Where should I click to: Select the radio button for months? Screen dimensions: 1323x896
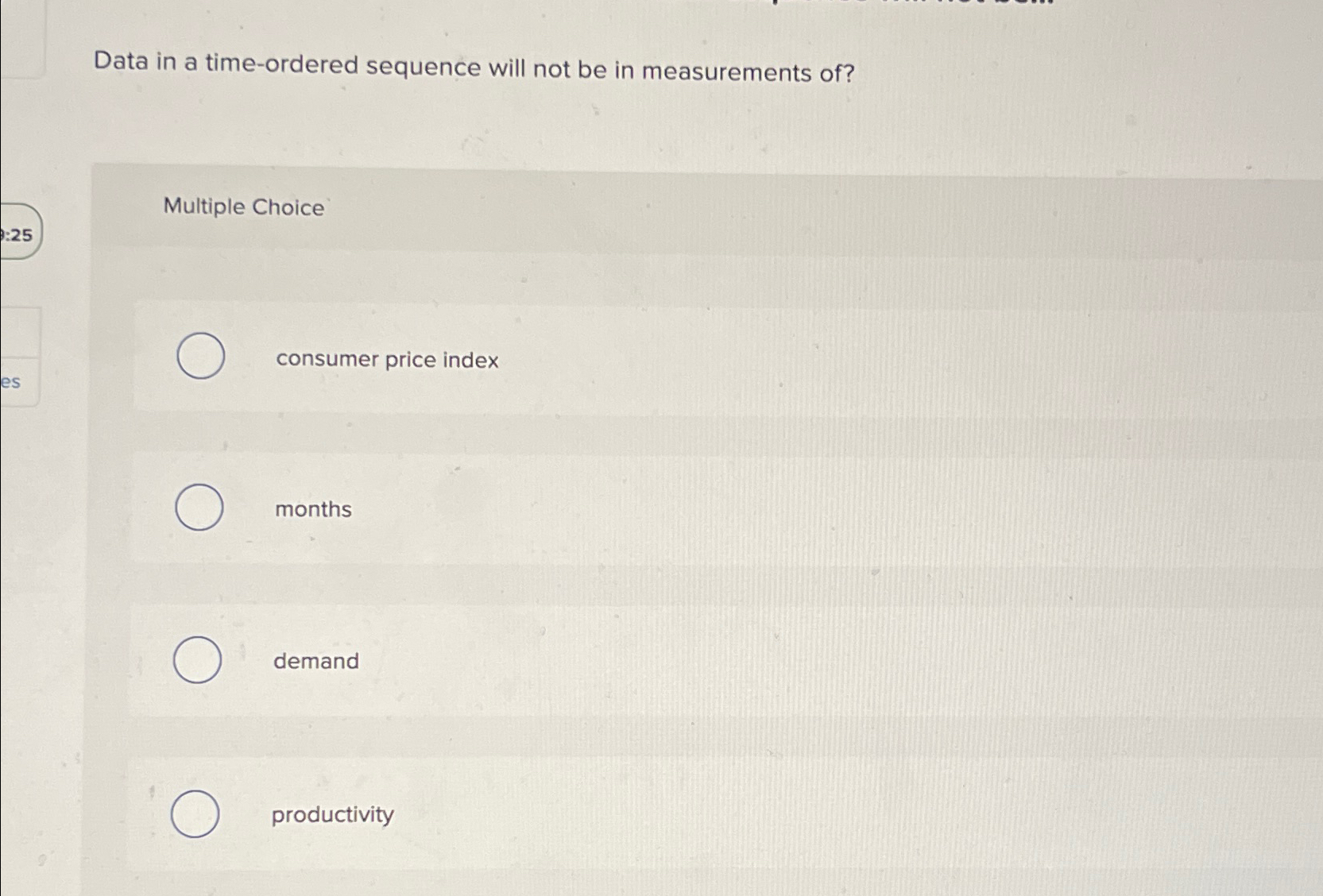(x=198, y=508)
